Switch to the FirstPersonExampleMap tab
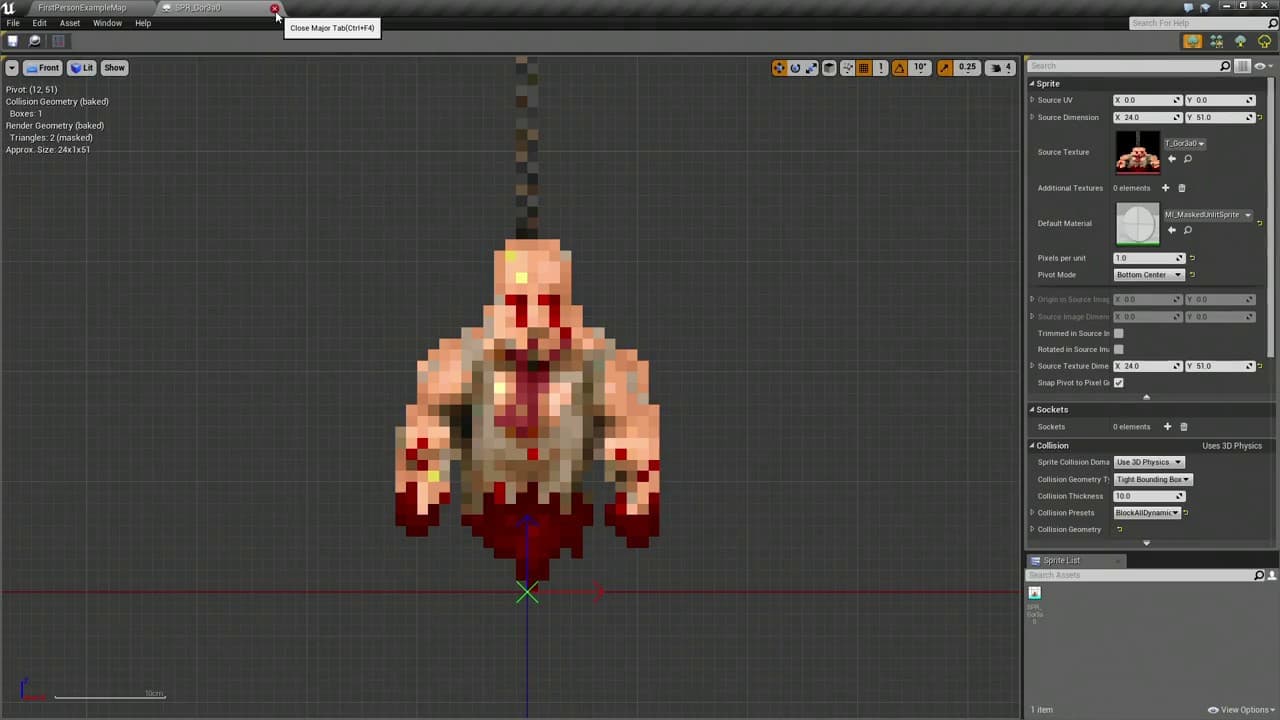1280x720 pixels. click(82, 7)
